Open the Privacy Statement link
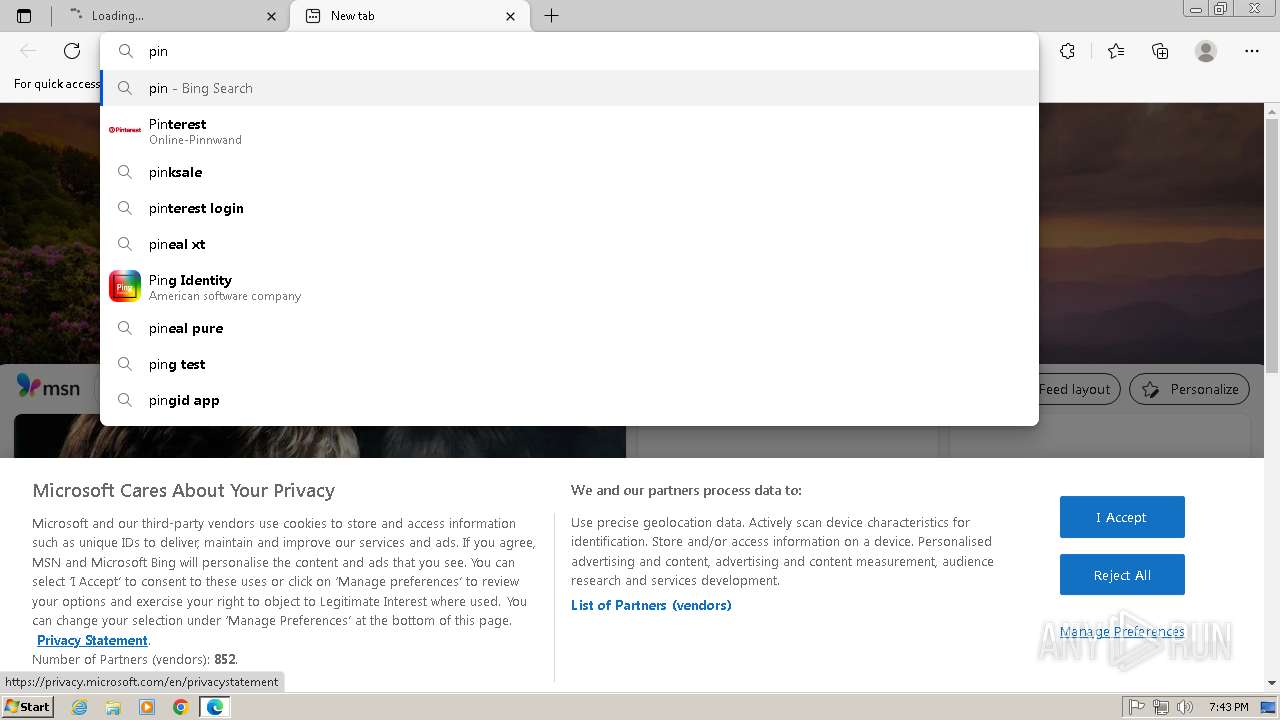Image resolution: width=1280 pixels, height=720 pixels. pyautogui.click(x=92, y=640)
